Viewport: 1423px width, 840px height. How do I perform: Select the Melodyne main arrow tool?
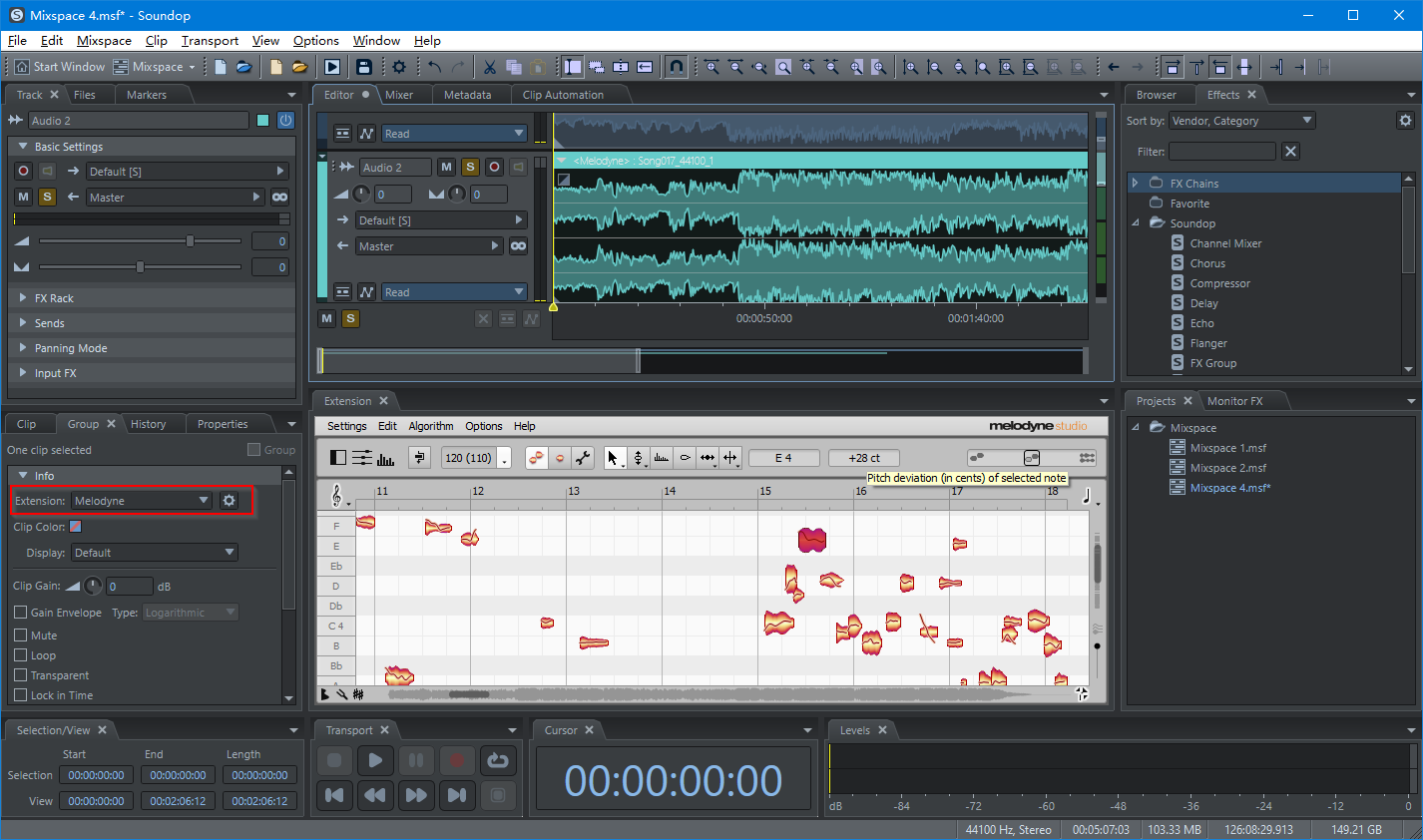coord(613,458)
